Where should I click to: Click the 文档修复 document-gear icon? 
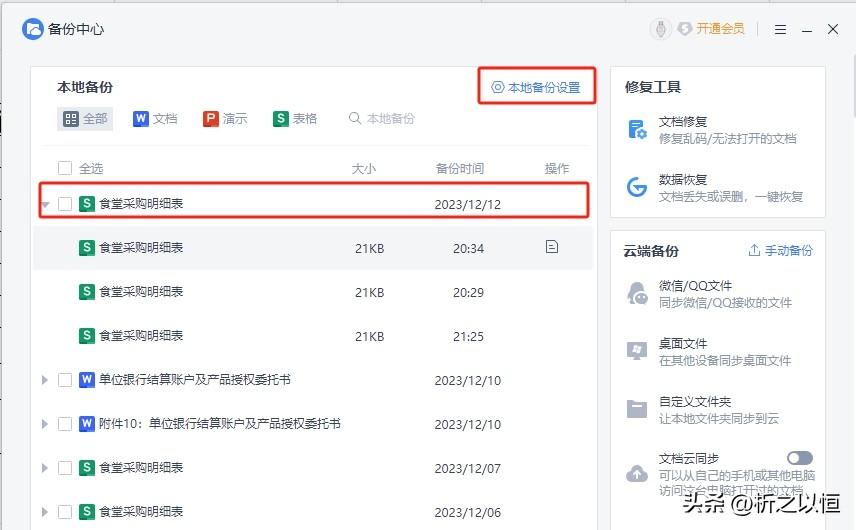[x=637, y=130]
